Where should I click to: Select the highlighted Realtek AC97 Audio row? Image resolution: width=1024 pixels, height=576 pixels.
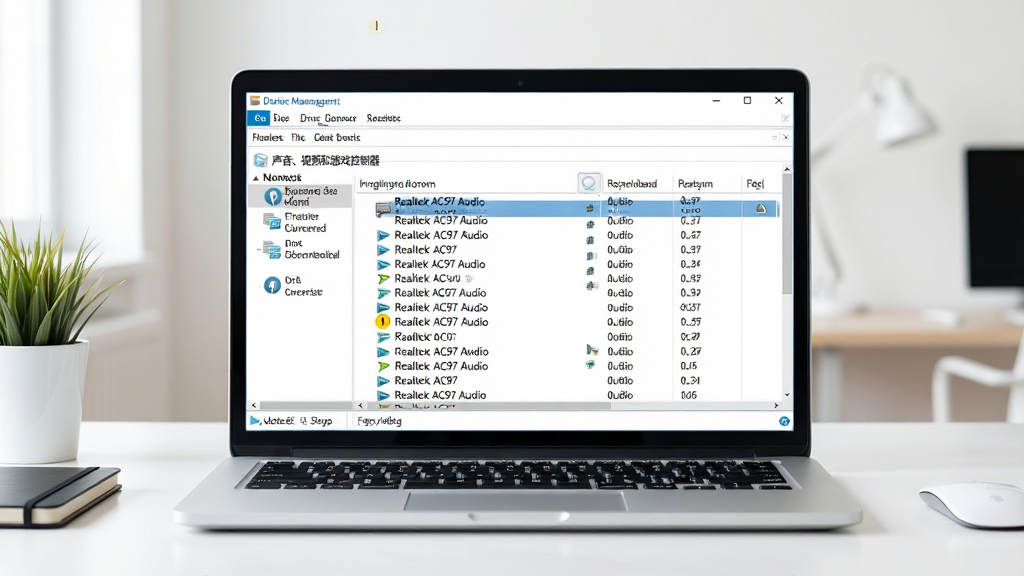577,208
